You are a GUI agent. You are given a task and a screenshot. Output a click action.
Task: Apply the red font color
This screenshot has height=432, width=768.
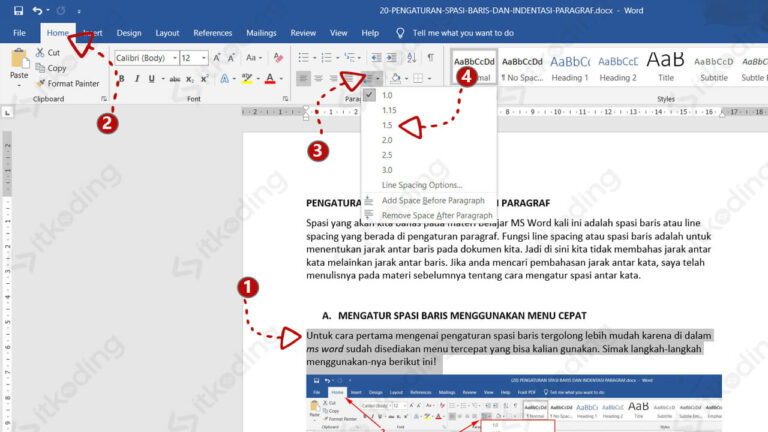270,78
